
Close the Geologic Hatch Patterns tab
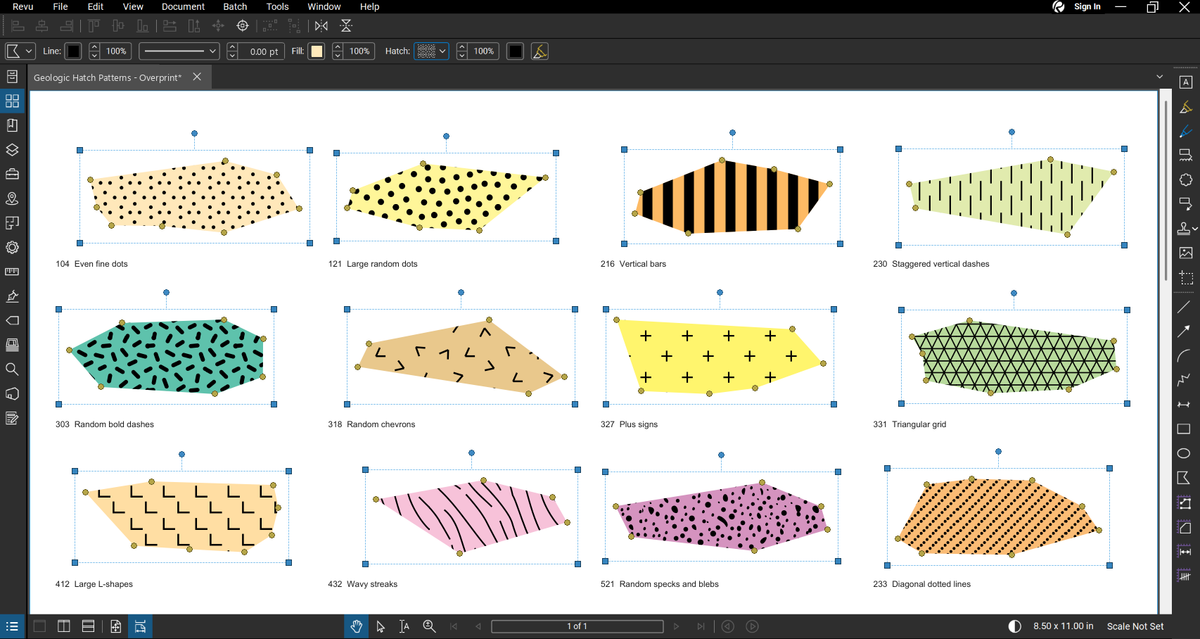click(x=197, y=77)
